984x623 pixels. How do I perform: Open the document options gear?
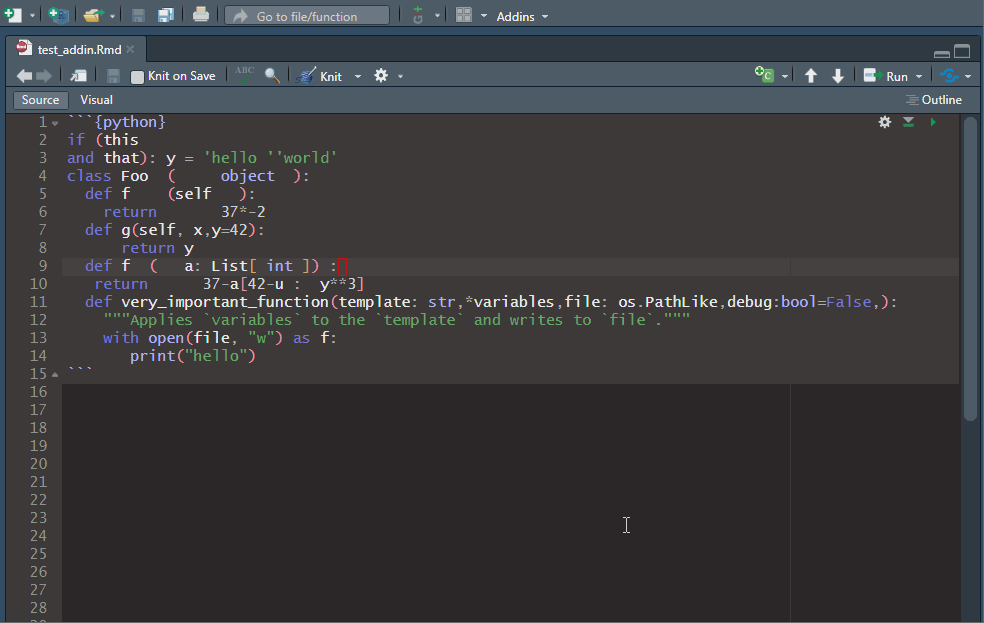pyautogui.click(x=381, y=76)
